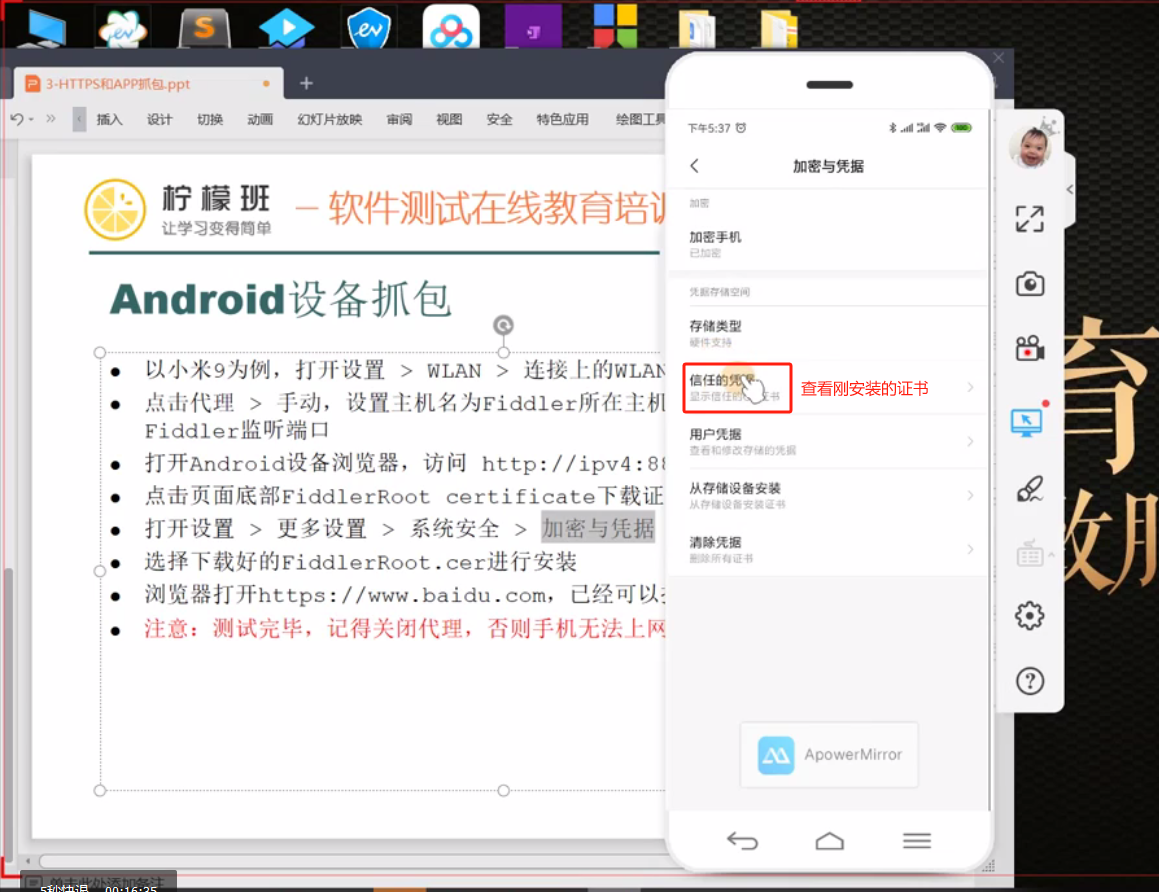
Task: Click the Android设备抓包 slide title
Action: (x=280, y=299)
